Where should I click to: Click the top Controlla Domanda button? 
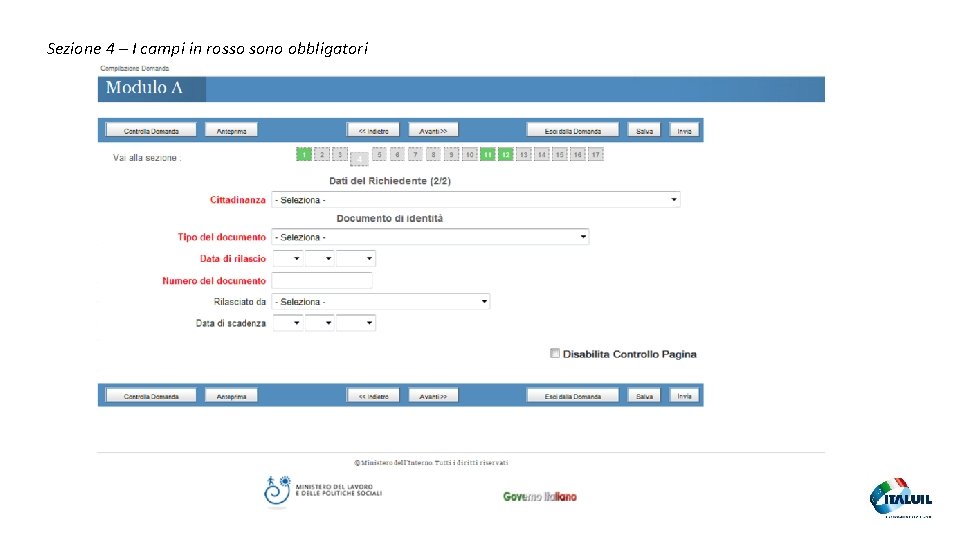coord(151,130)
